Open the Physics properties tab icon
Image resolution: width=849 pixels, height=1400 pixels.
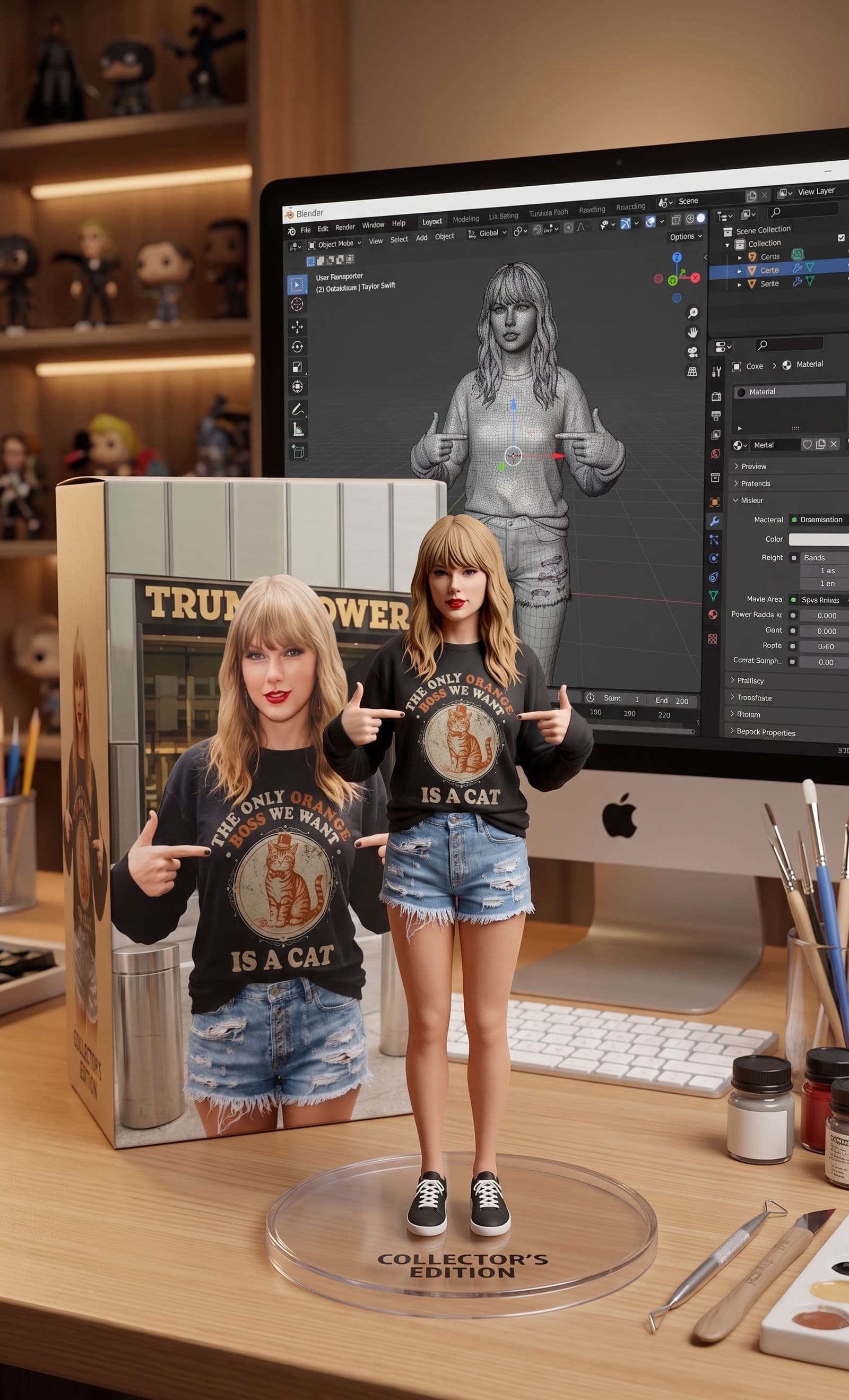click(714, 558)
